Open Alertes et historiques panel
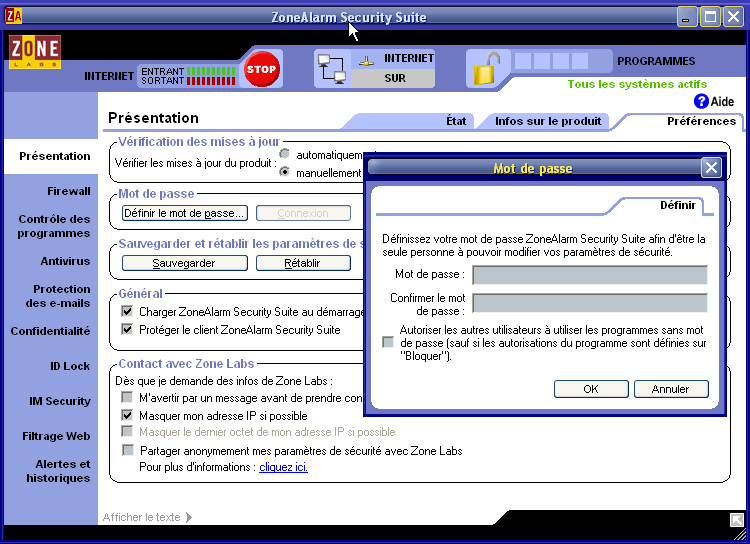 coord(58,471)
